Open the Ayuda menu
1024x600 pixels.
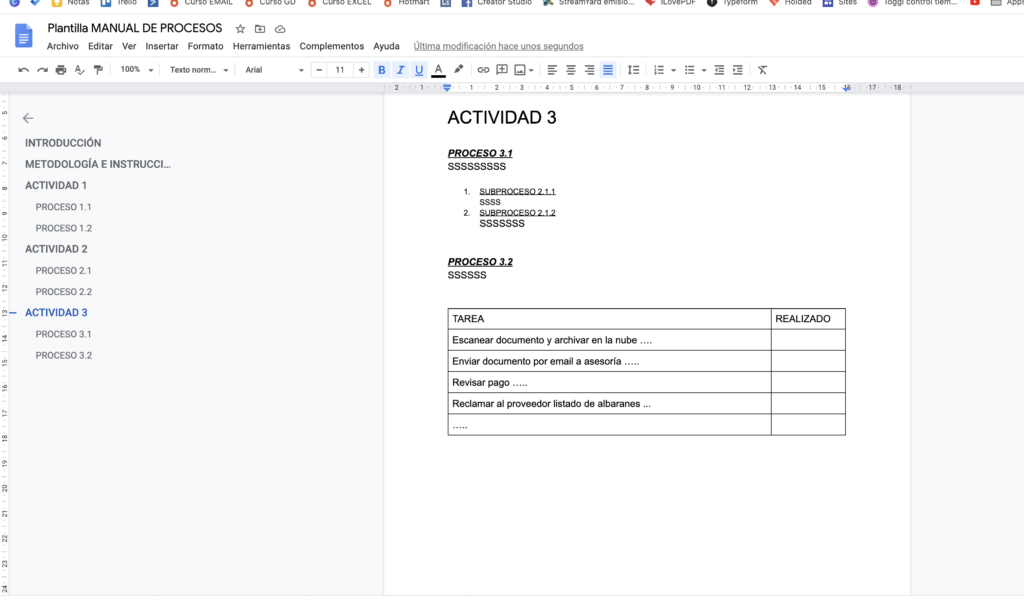(386, 46)
